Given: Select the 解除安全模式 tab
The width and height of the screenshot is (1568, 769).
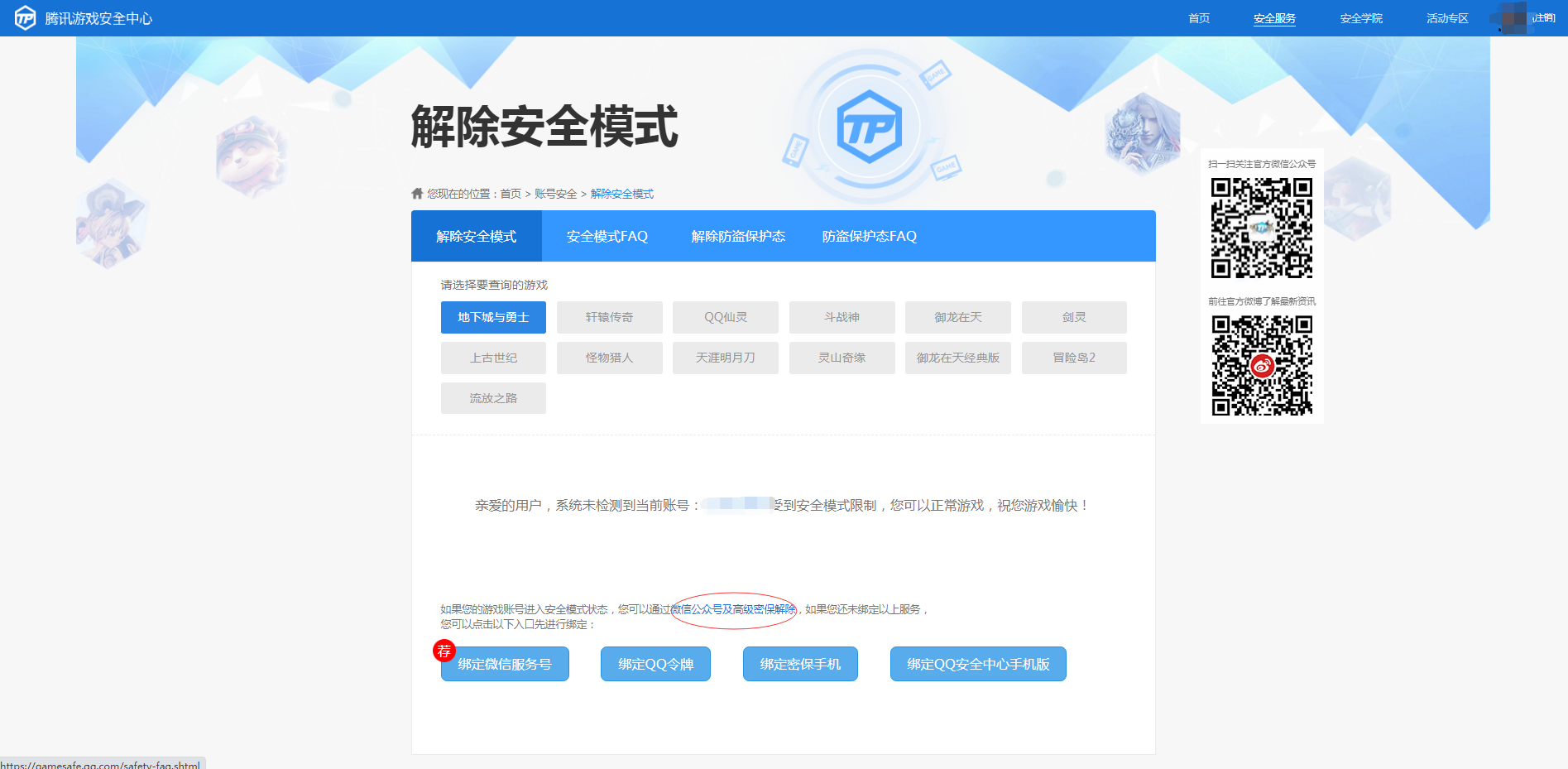Looking at the screenshot, I should pos(477,236).
